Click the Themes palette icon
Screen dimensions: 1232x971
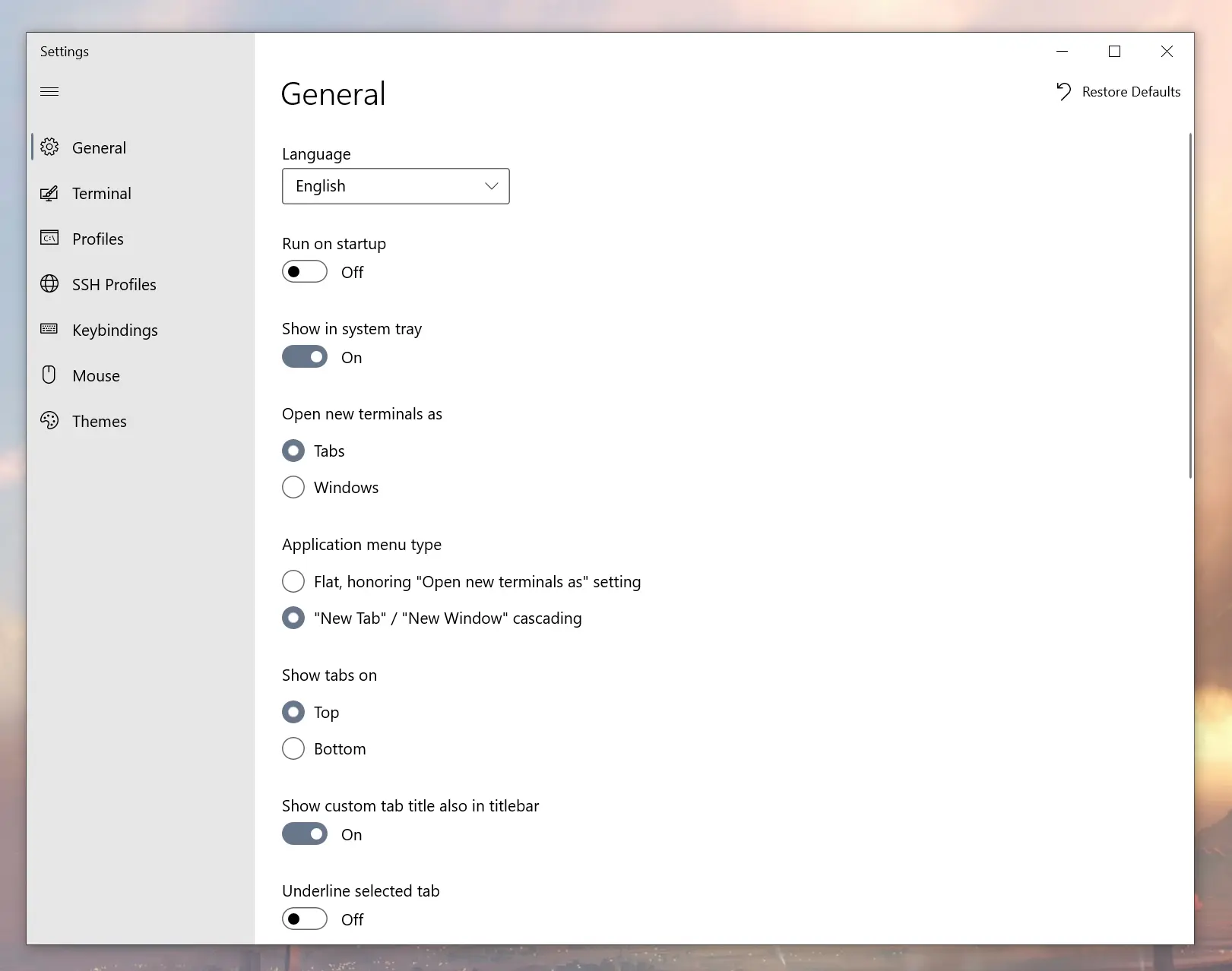(x=49, y=420)
